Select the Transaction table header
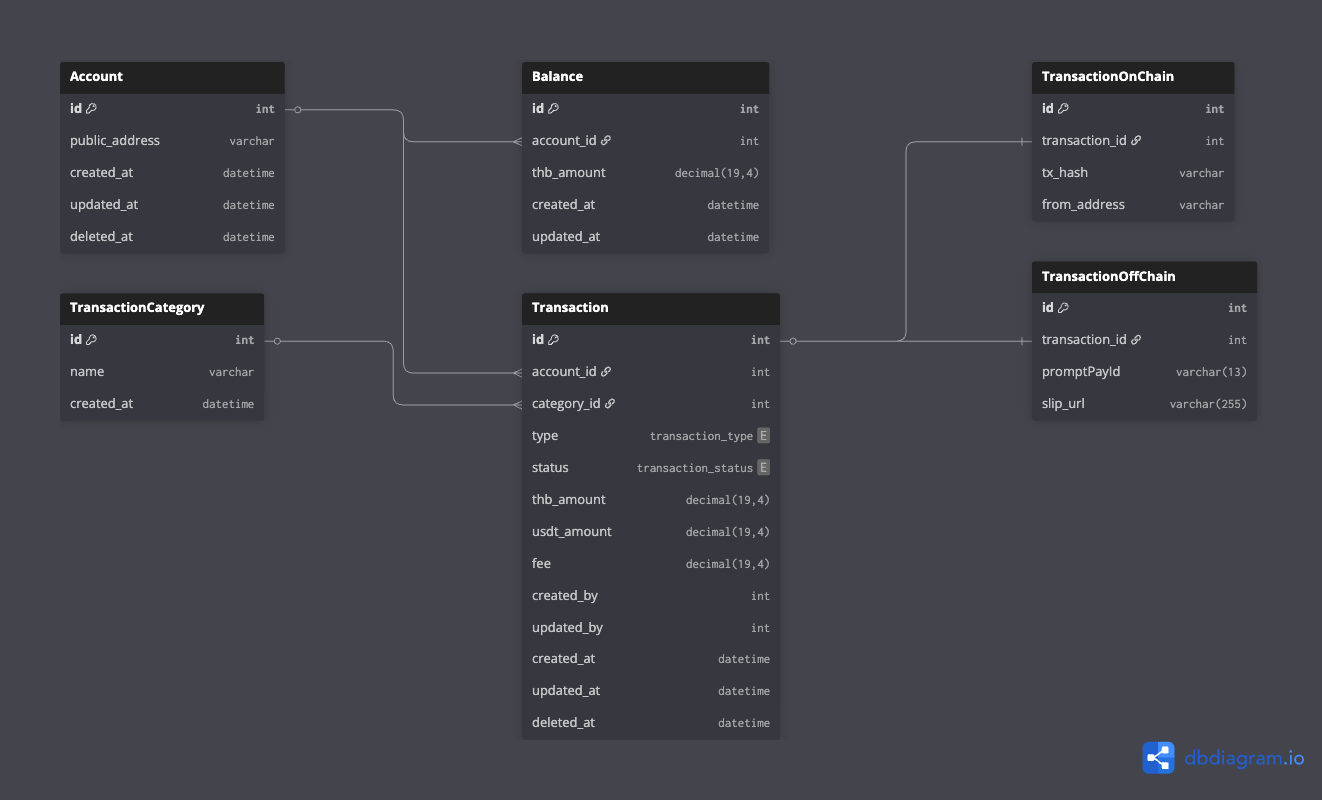The width and height of the screenshot is (1322, 800). coord(650,308)
